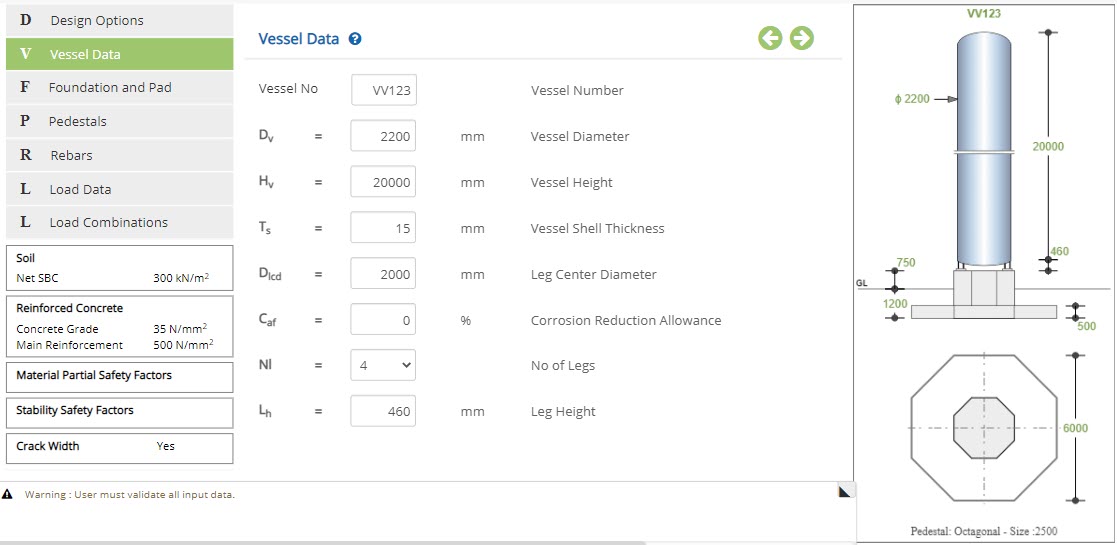Click the Vessel Diameter Dv input field
The height and width of the screenshot is (545, 1117).
383,136
